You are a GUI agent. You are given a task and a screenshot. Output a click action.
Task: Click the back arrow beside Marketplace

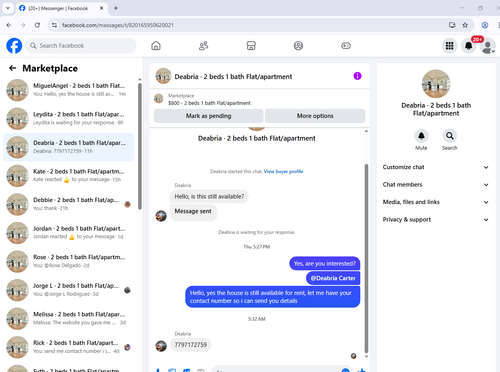(x=13, y=68)
